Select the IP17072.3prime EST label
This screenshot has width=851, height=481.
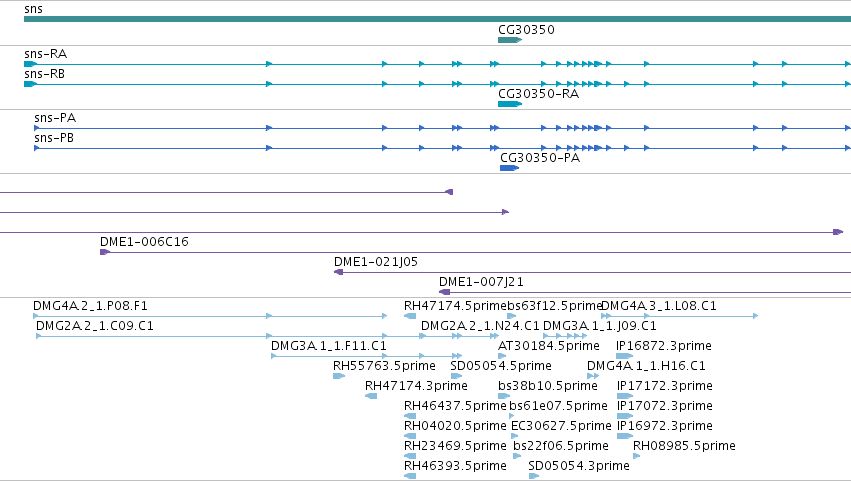(x=664, y=406)
